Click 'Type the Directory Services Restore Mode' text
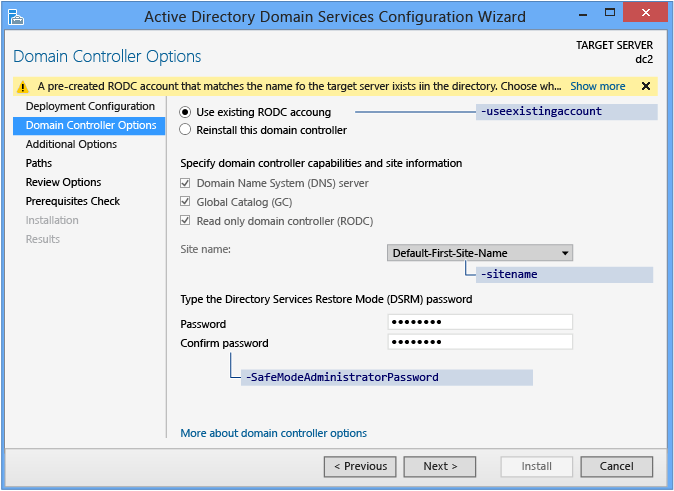The image size is (674, 491). [x=326, y=299]
